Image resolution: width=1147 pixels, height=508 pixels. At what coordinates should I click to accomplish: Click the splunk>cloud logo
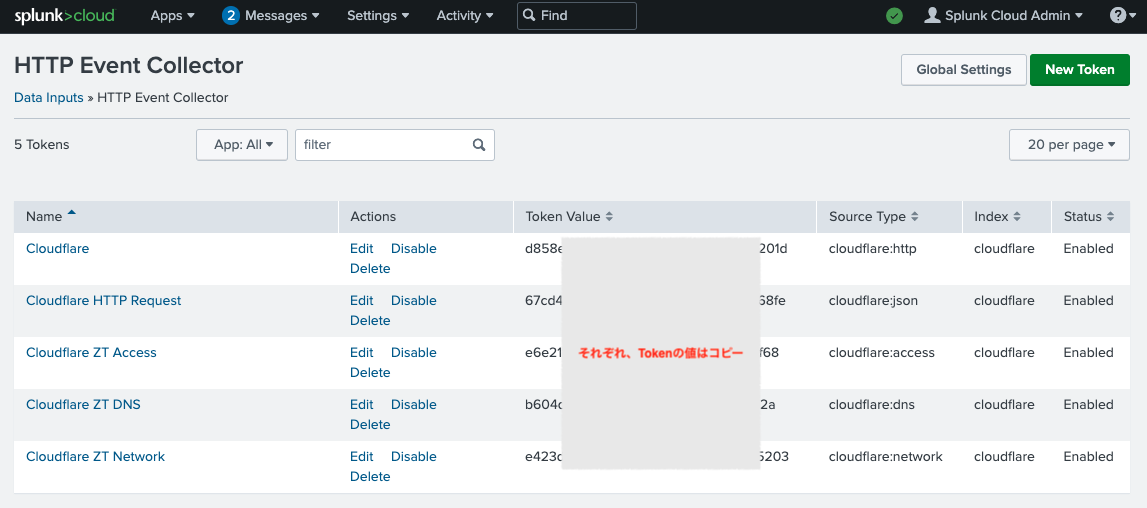pos(64,15)
